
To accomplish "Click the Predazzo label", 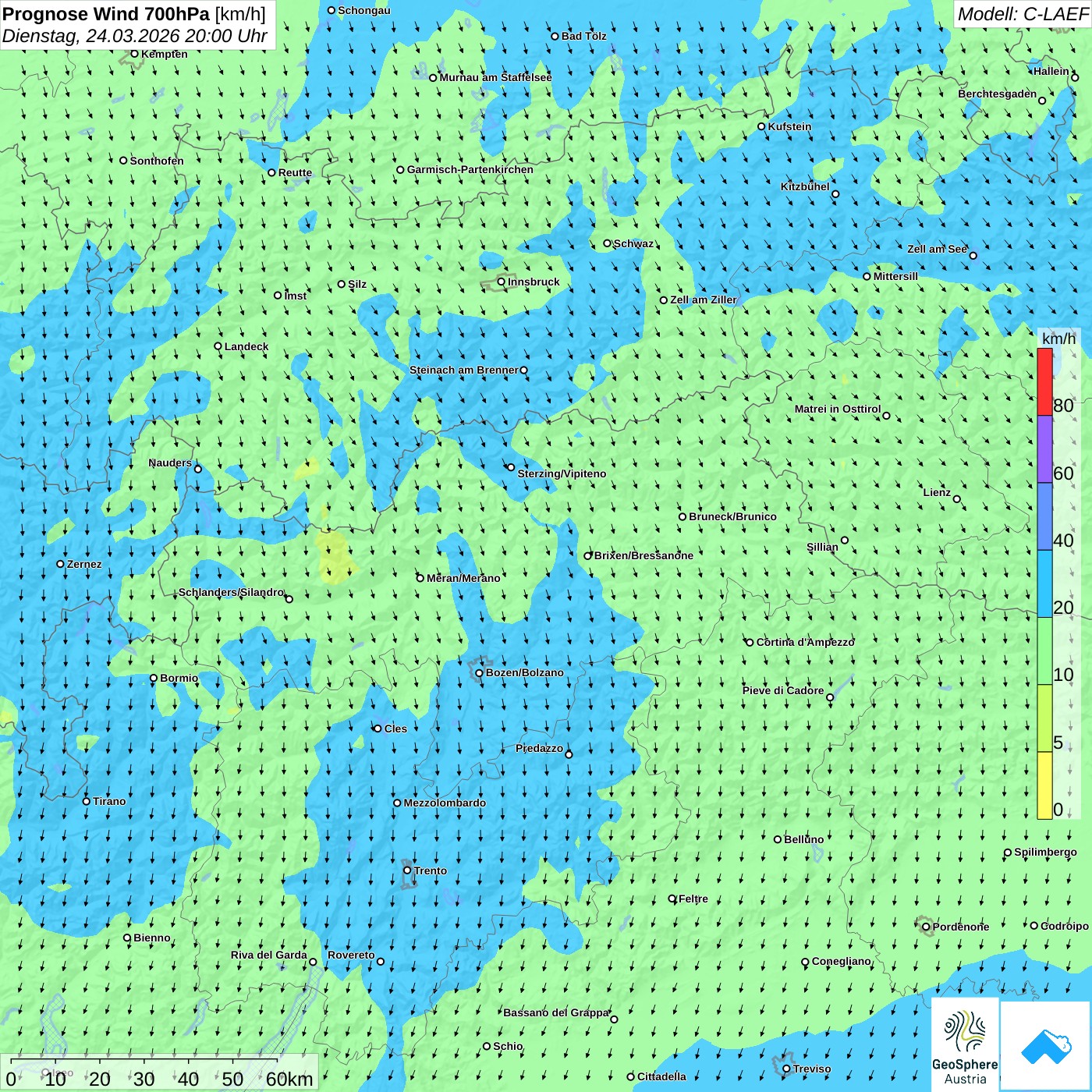I will click(x=540, y=748).
